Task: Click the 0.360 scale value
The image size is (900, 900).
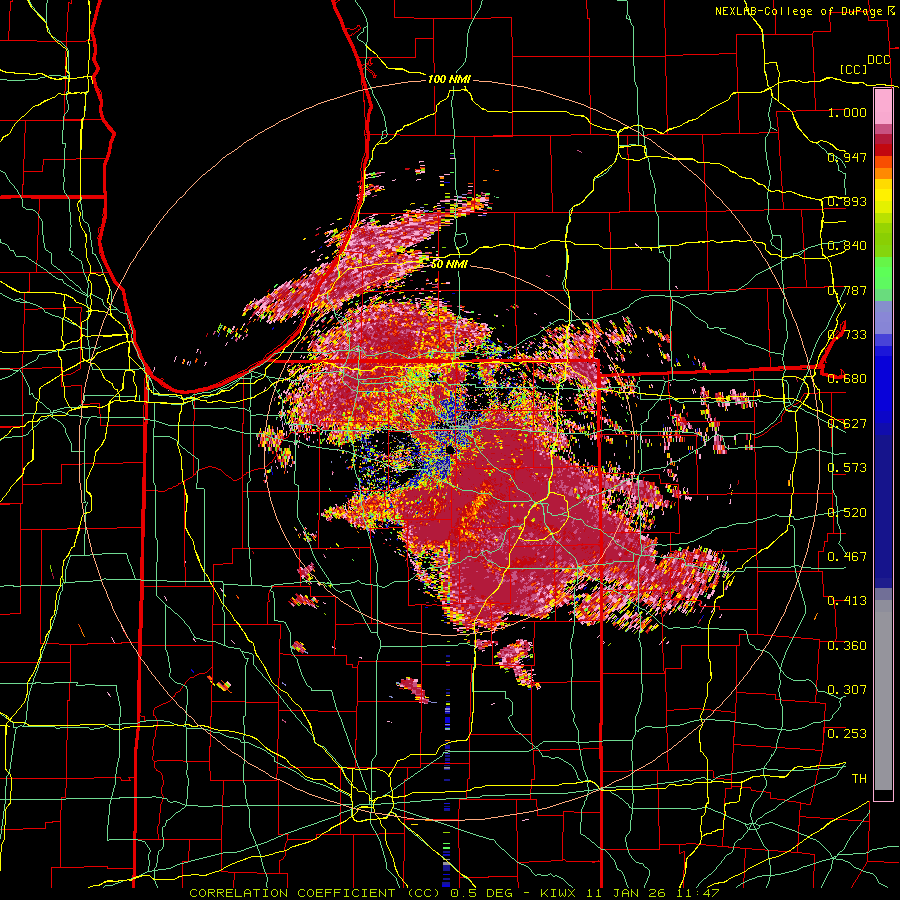Action: 847,646
